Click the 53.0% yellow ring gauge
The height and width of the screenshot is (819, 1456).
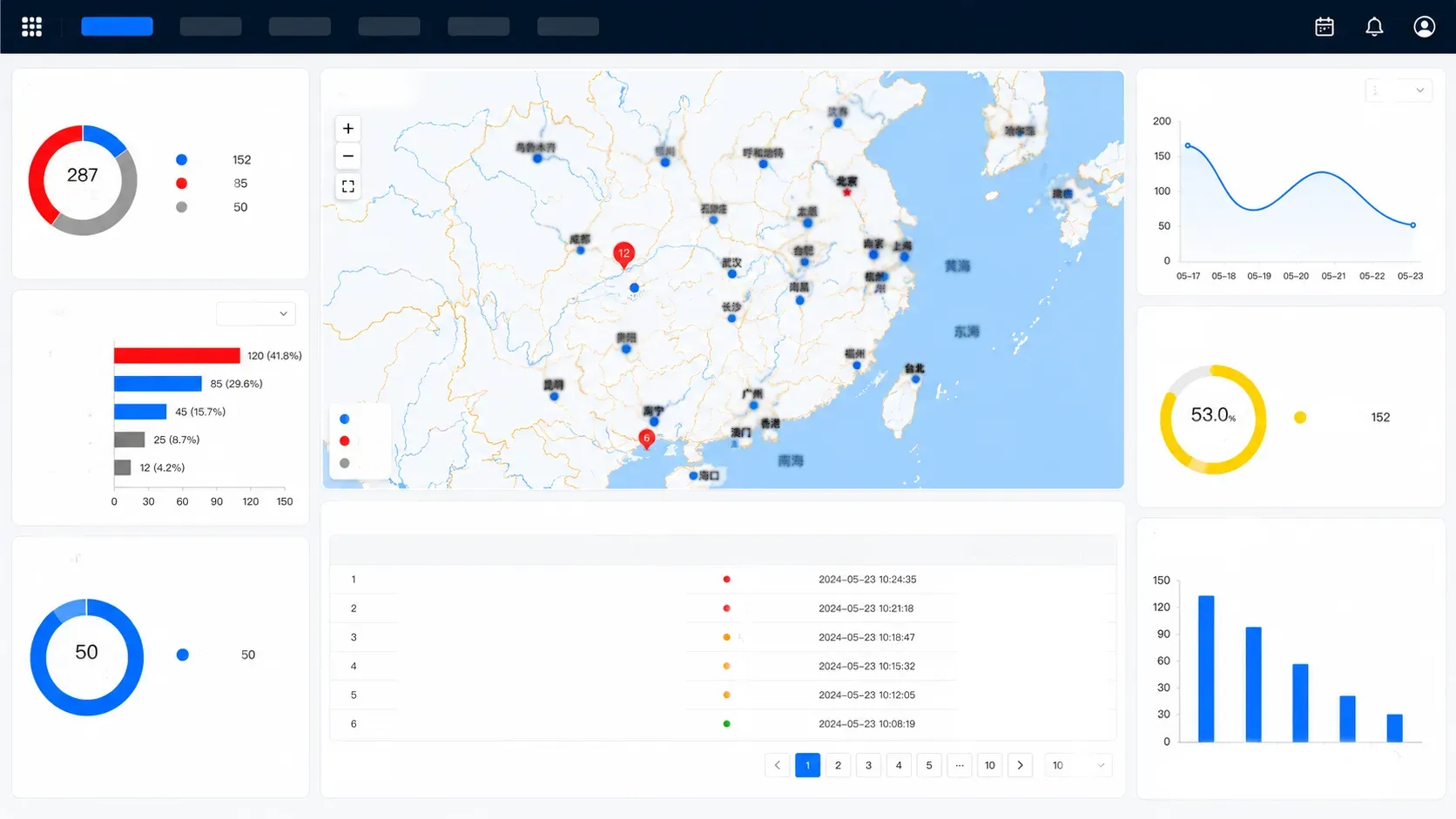(x=1213, y=420)
